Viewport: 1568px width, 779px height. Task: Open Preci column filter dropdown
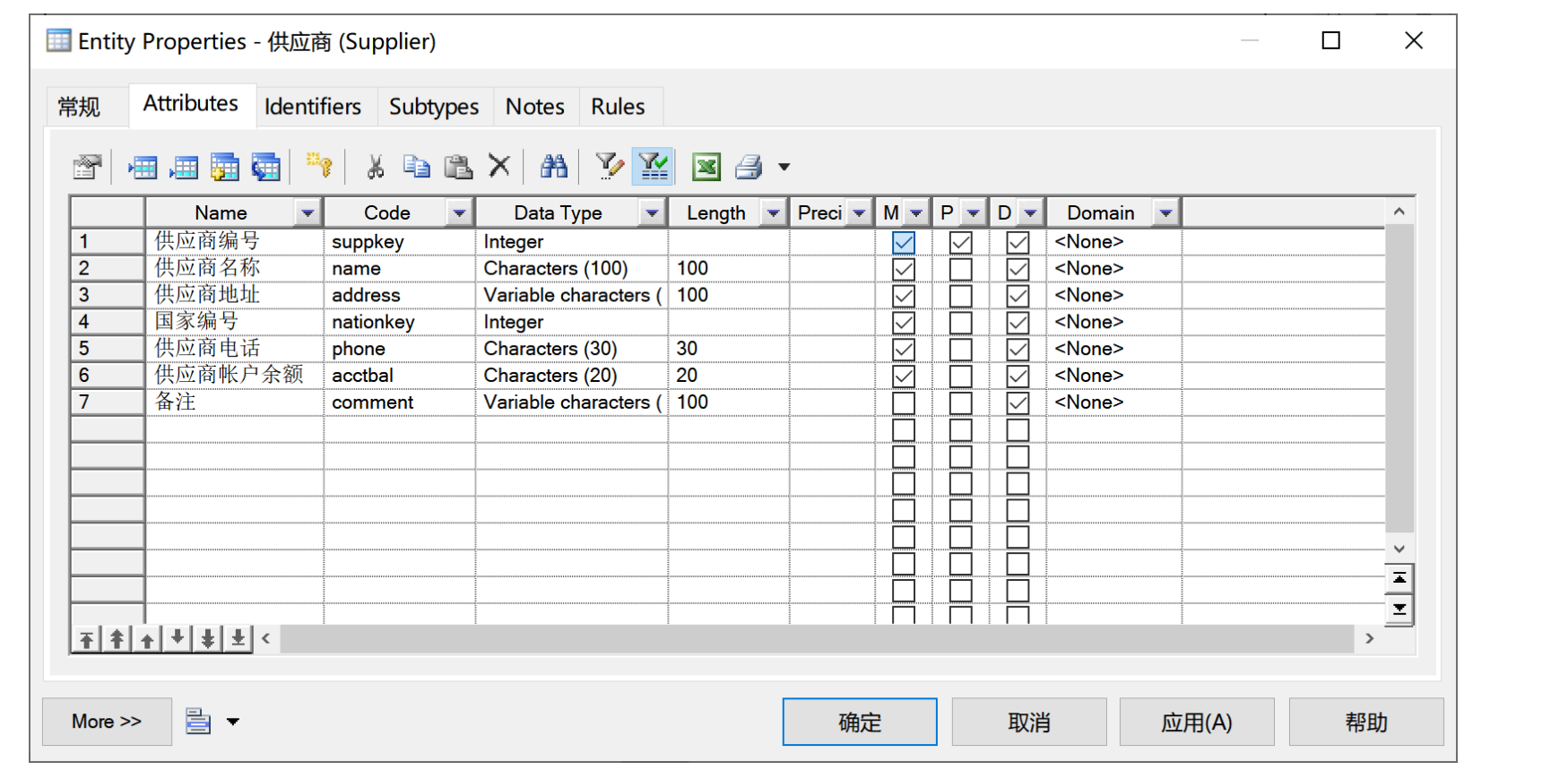pos(859,213)
